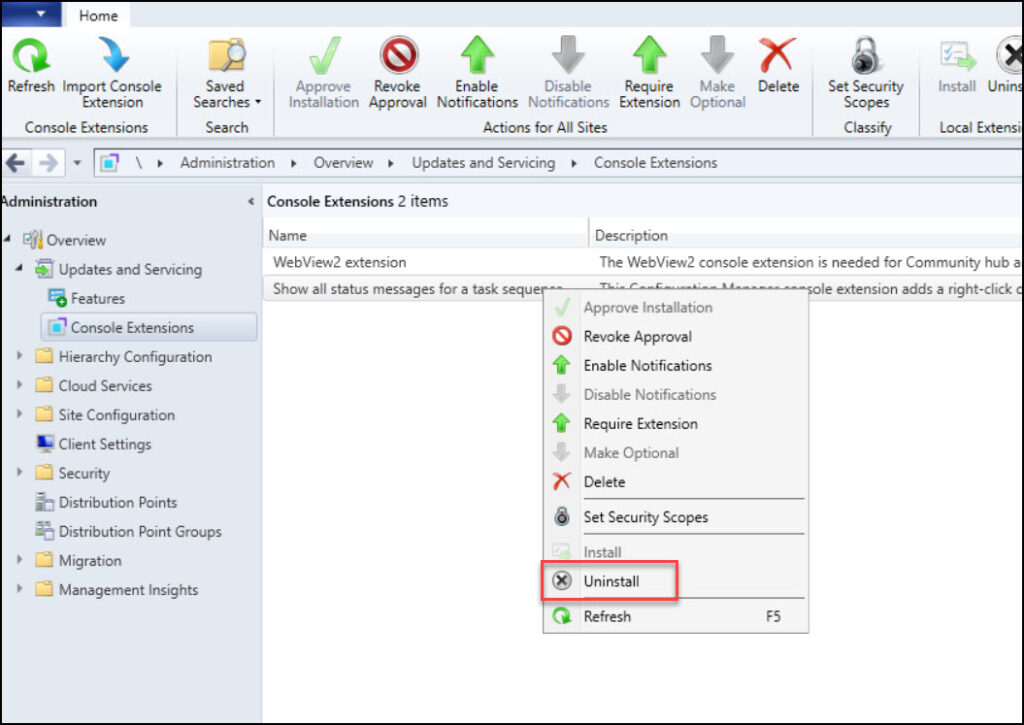Choose Approve Installation in the context menu
This screenshot has width=1024, height=725.
tap(676, 307)
